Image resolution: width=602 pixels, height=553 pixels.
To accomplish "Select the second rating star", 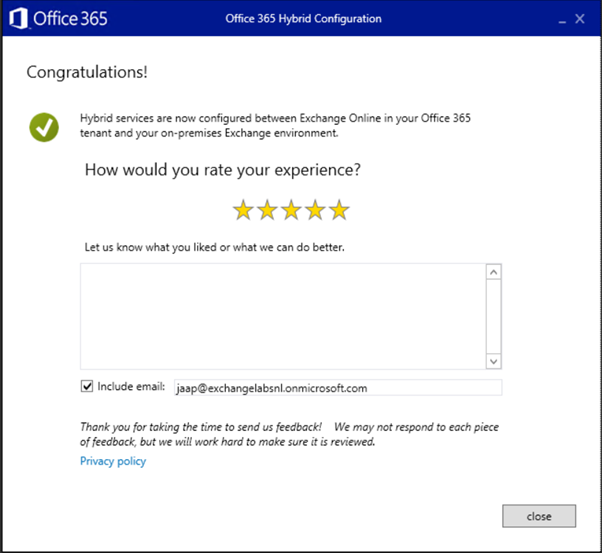I will pyautogui.click(x=267, y=210).
